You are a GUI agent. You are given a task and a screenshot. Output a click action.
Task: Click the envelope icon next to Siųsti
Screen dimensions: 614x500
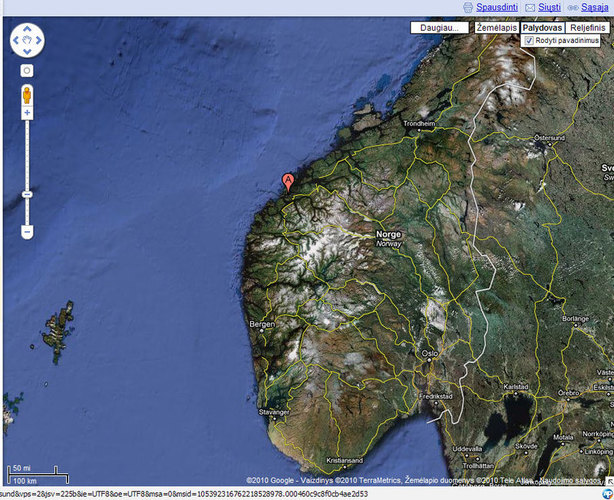point(529,7)
